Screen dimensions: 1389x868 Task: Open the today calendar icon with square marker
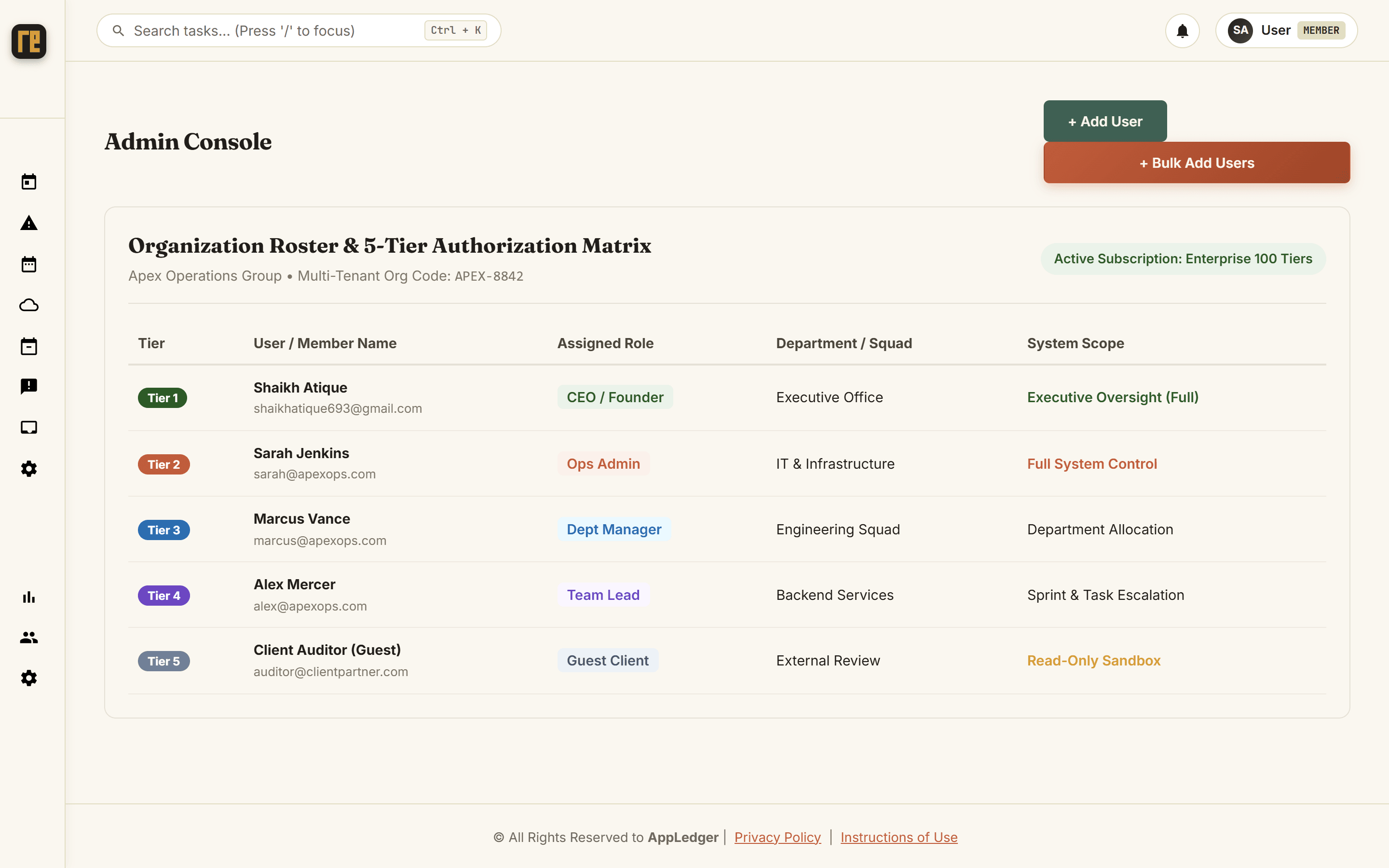[29, 182]
